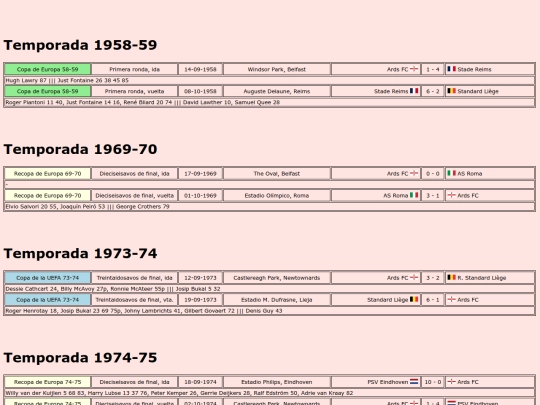The height and width of the screenshot is (405, 540).
Task: Click Dutch flag beside PSV Eindhoven, 18-09-1974 row
Action: click(414, 382)
